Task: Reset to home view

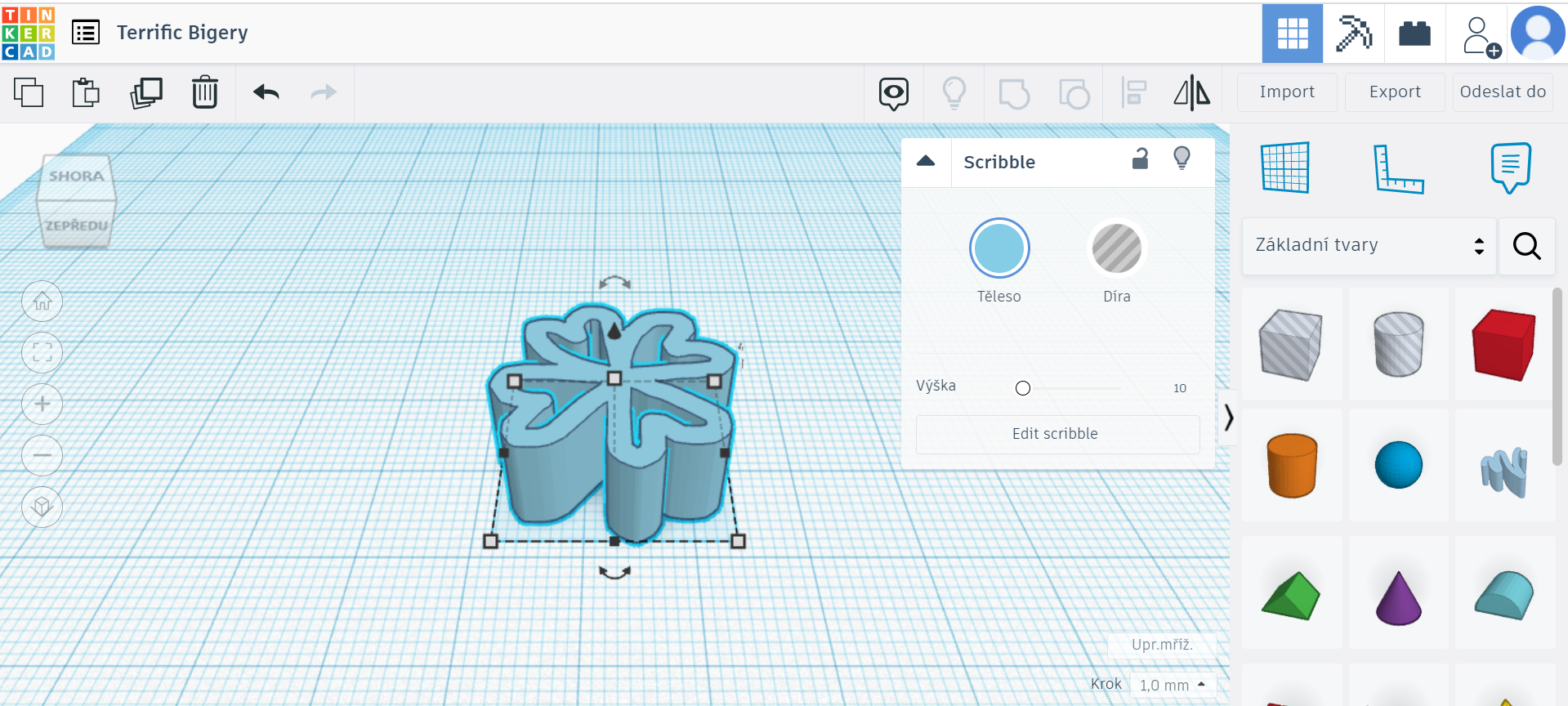Action: 42,302
